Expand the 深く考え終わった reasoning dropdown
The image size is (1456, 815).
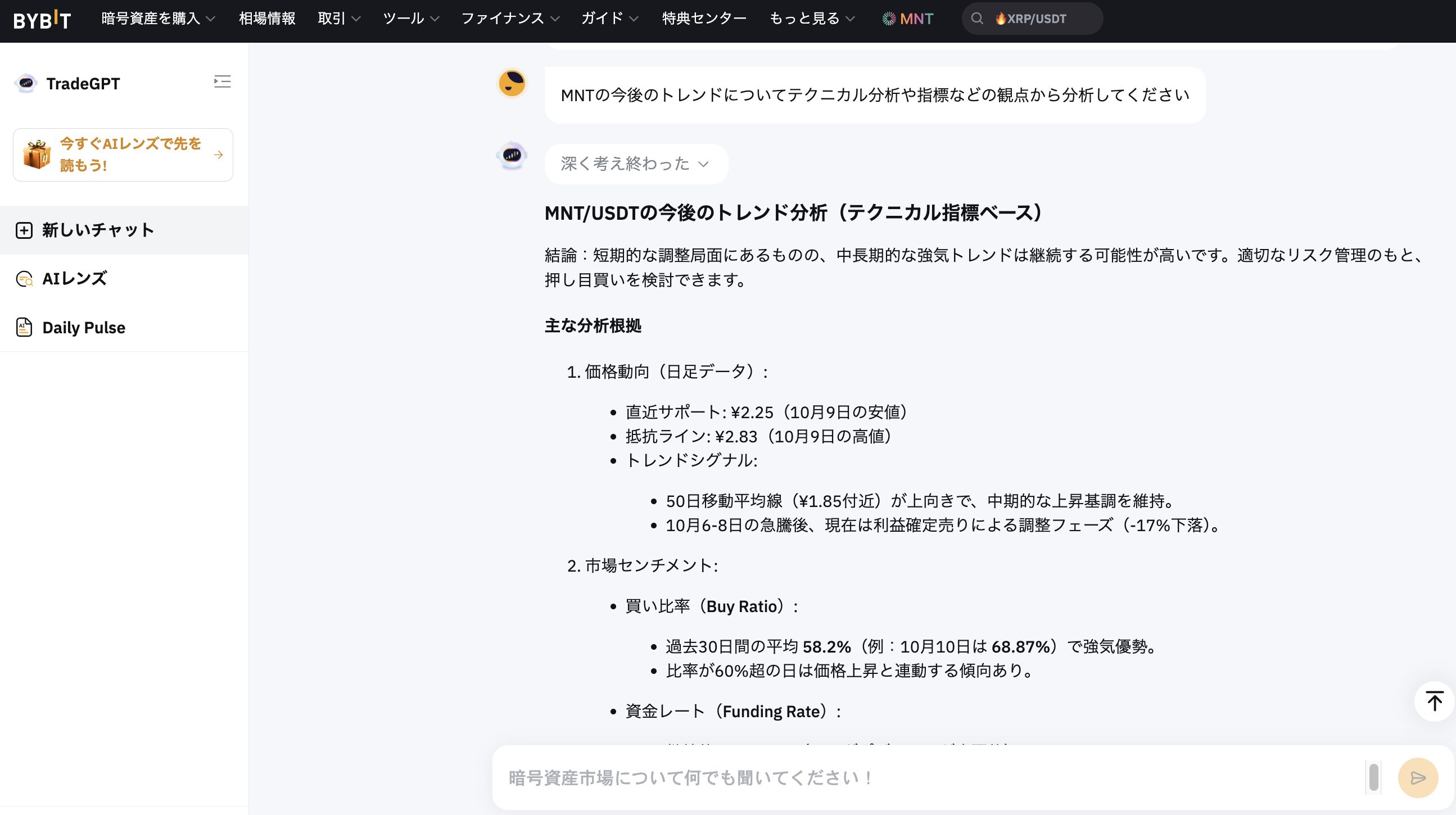(636, 164)
